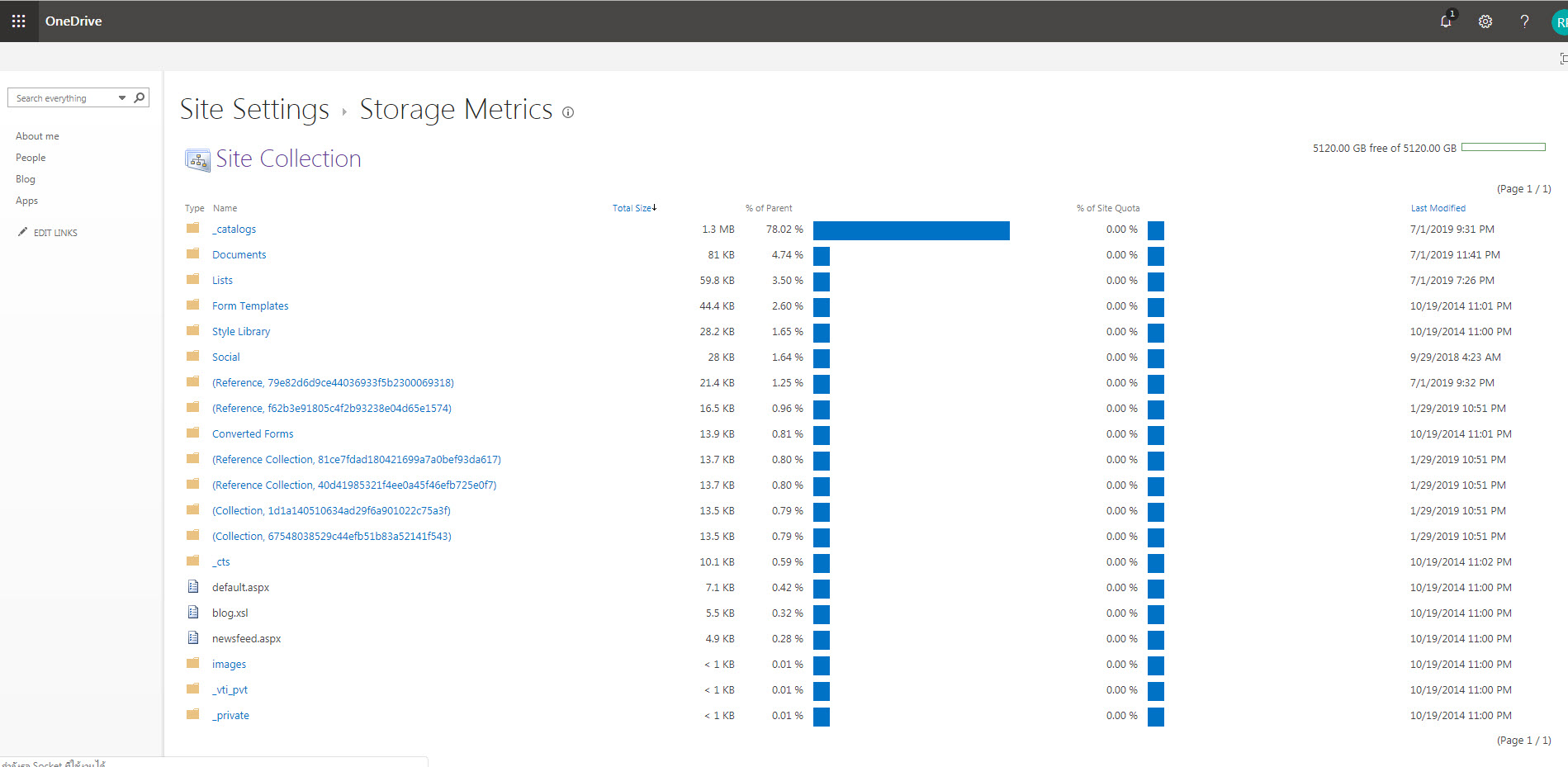Click folder icon for _cts row
The image size is (1568, 767).
193,561
